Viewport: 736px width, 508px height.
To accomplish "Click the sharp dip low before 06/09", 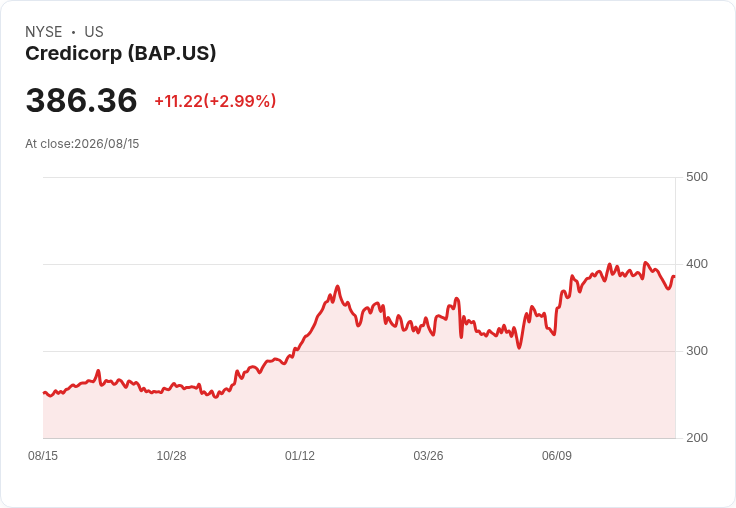I will pos(519,348).
